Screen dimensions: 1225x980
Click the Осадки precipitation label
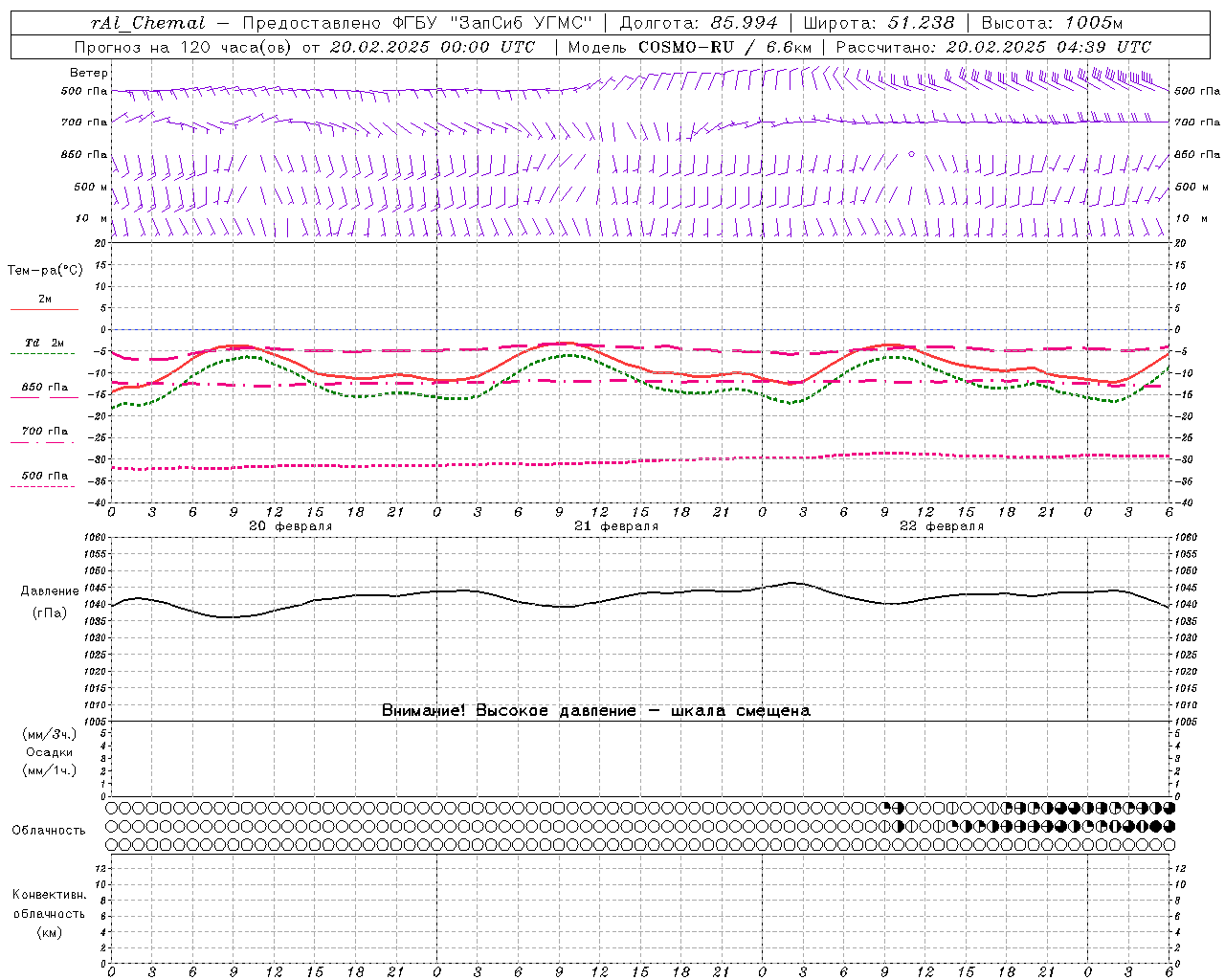50,752
